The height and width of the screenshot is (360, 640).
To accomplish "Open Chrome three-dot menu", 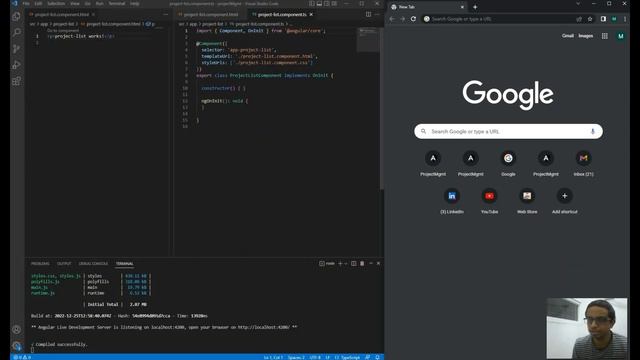I will click(x=625, y=19).
